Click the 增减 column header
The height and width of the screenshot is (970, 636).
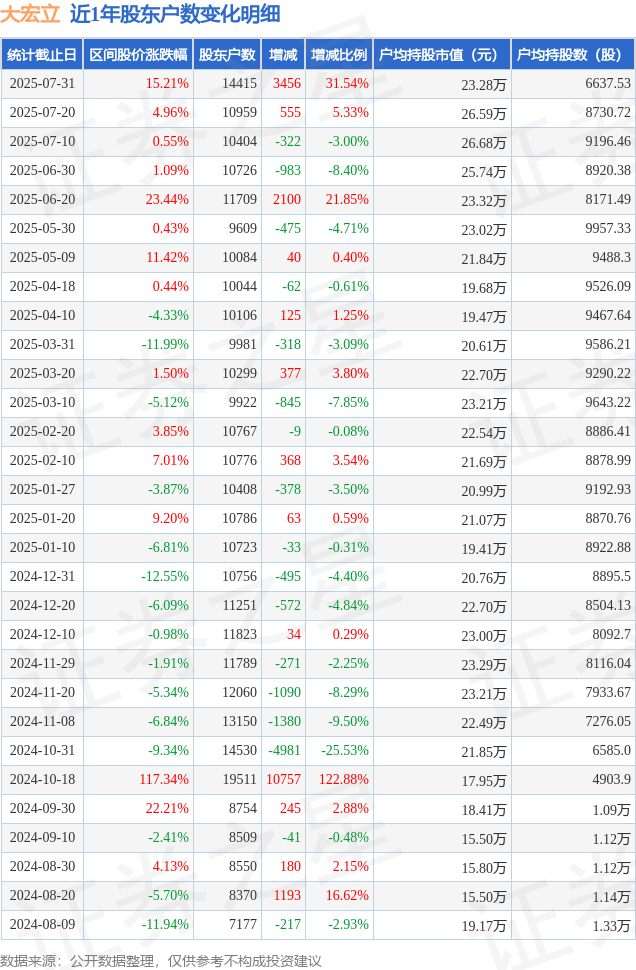point(283,54)
